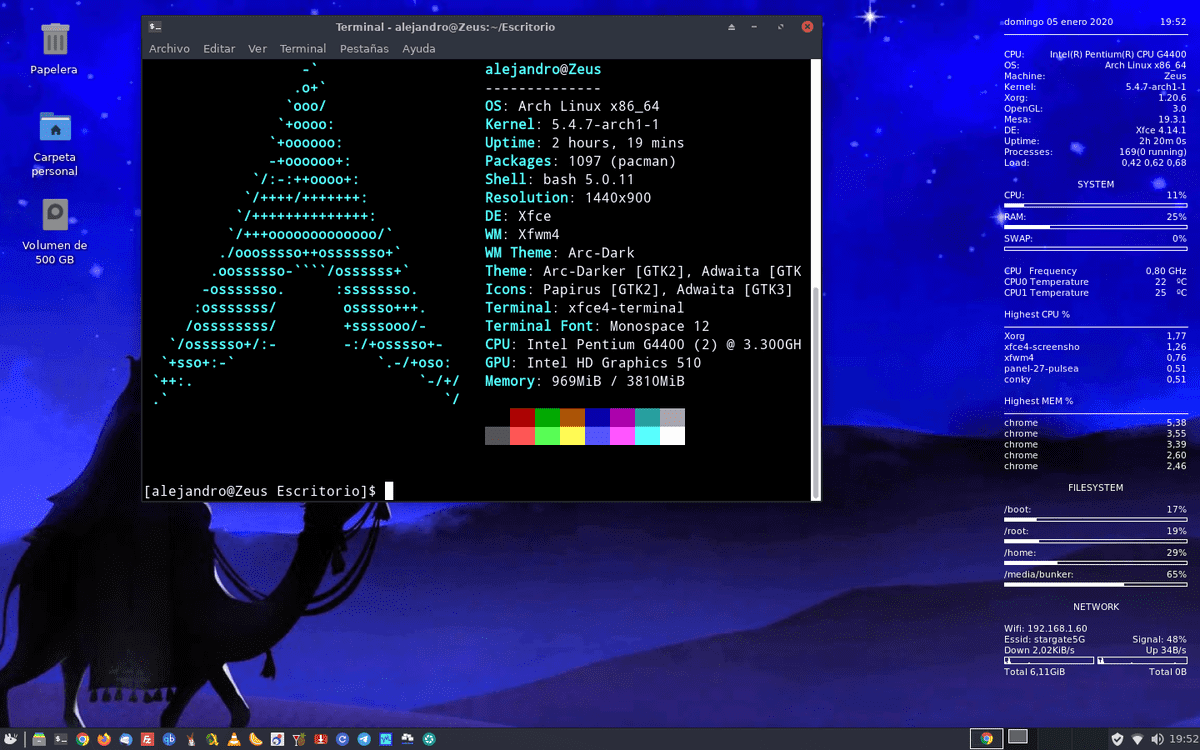Launch Firefox from the bottom panel

point(104,739)
